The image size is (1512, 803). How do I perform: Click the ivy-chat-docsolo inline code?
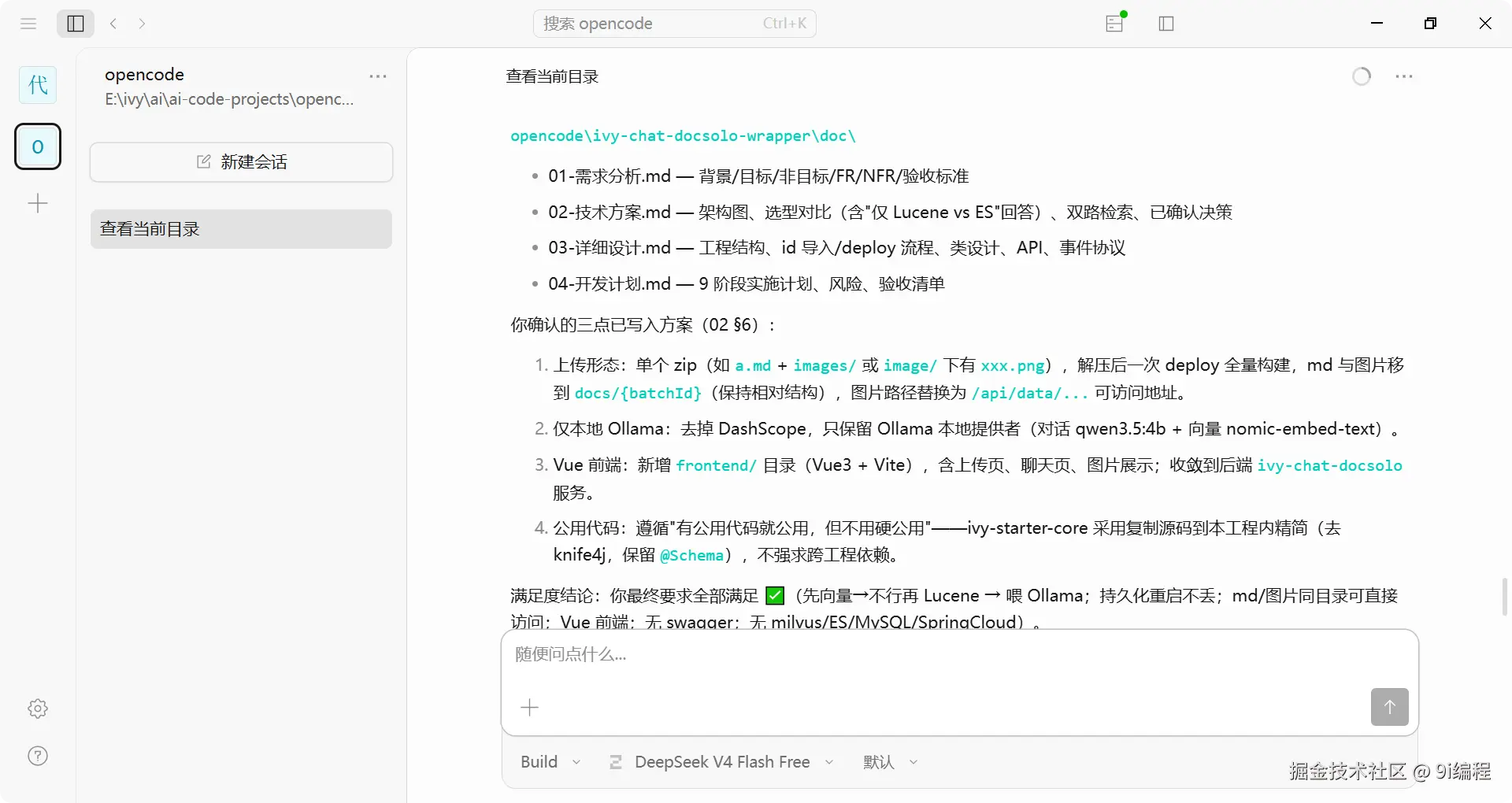[x=1329, y=465]
